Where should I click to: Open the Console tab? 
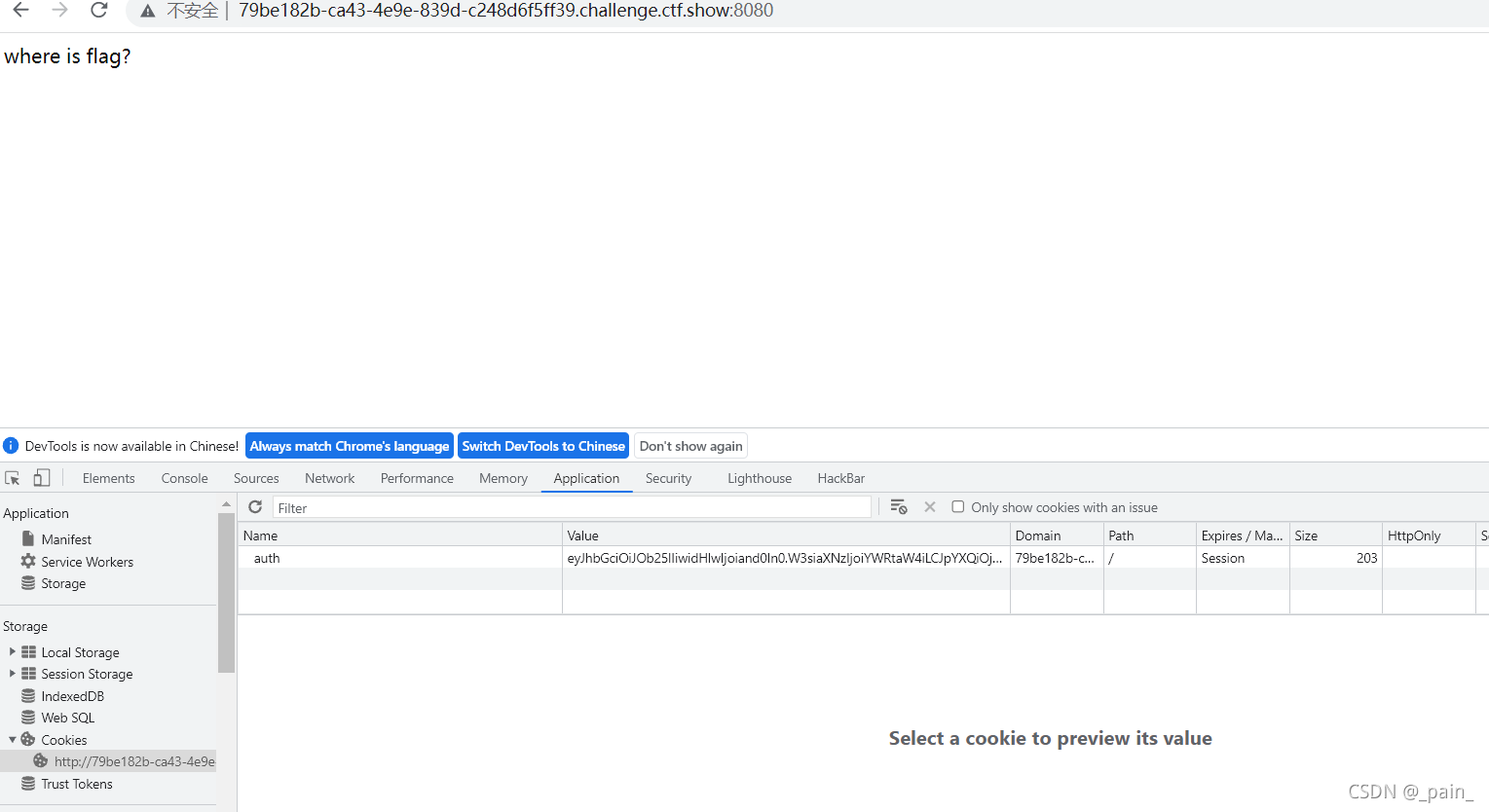click(185, 478)
